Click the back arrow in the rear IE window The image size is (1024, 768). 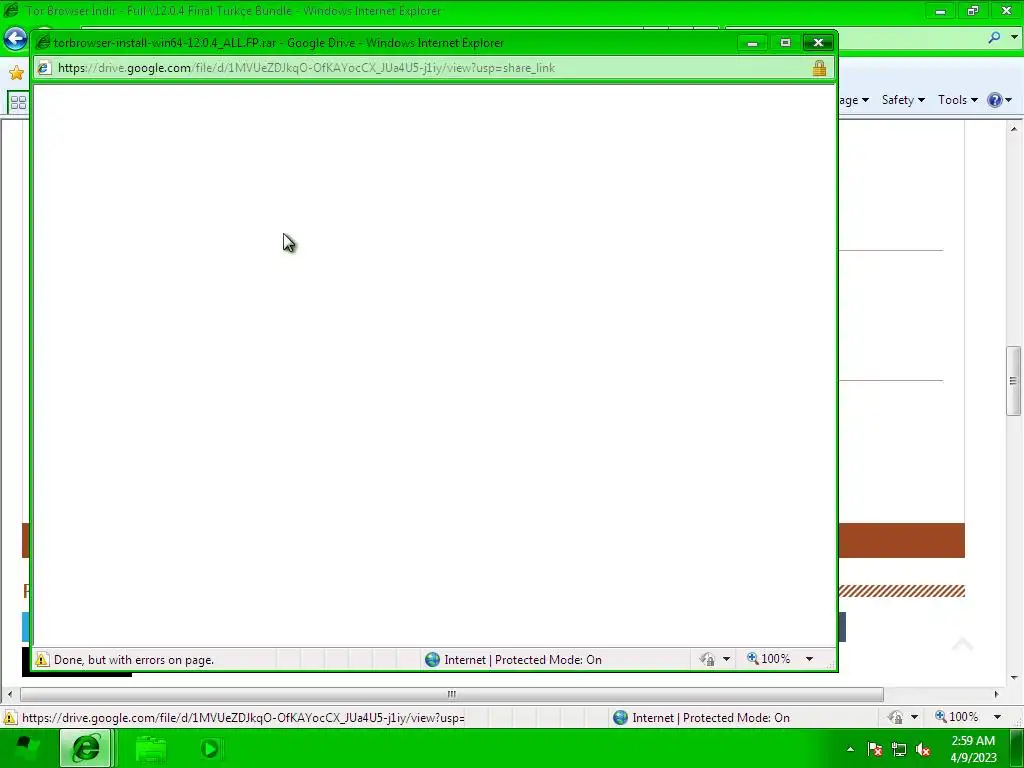click(x=14, y=39)
